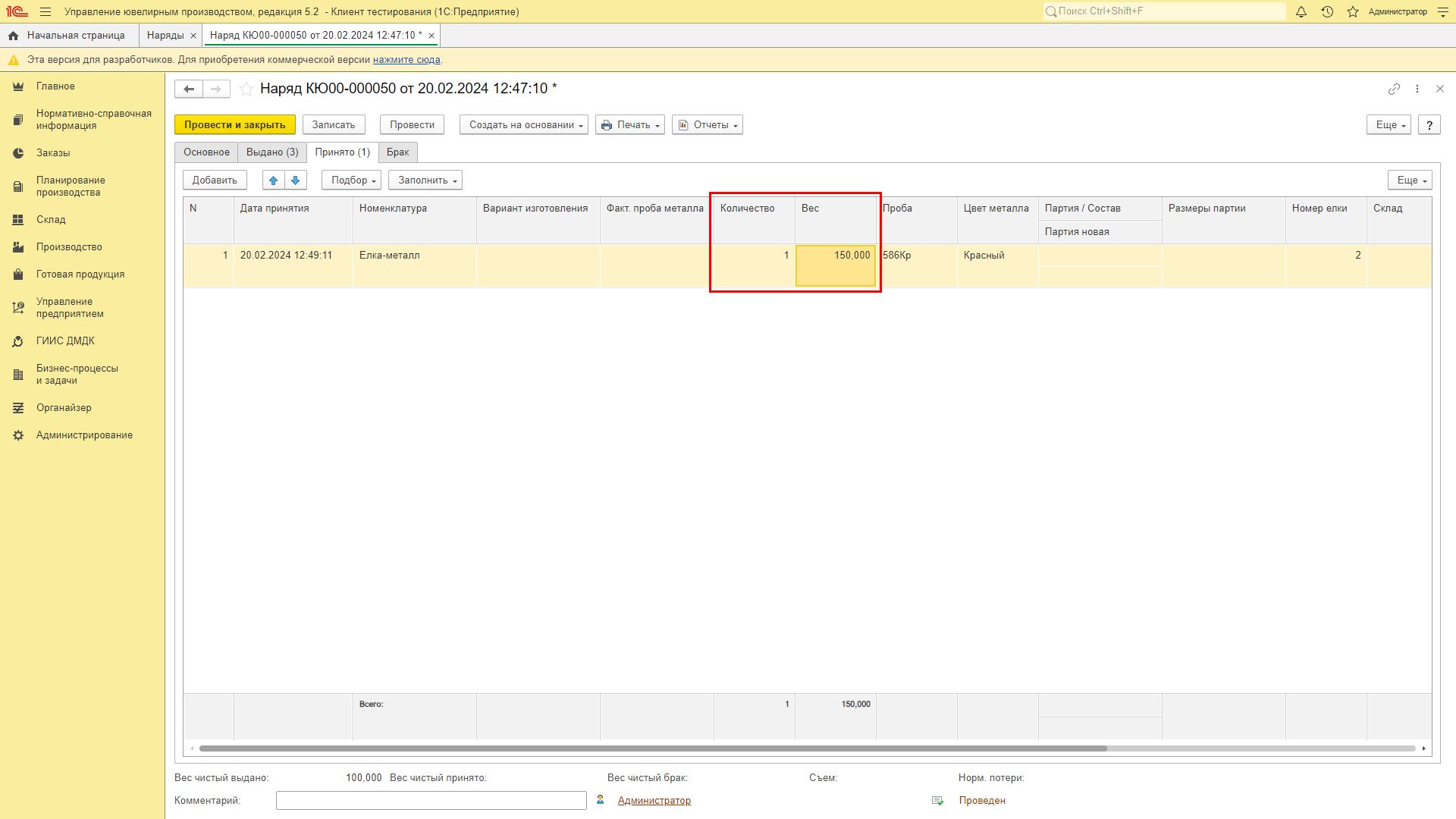Navigate forward with right arrow
The width and height of the screenshot is (1456, 819).
[216, 89]
